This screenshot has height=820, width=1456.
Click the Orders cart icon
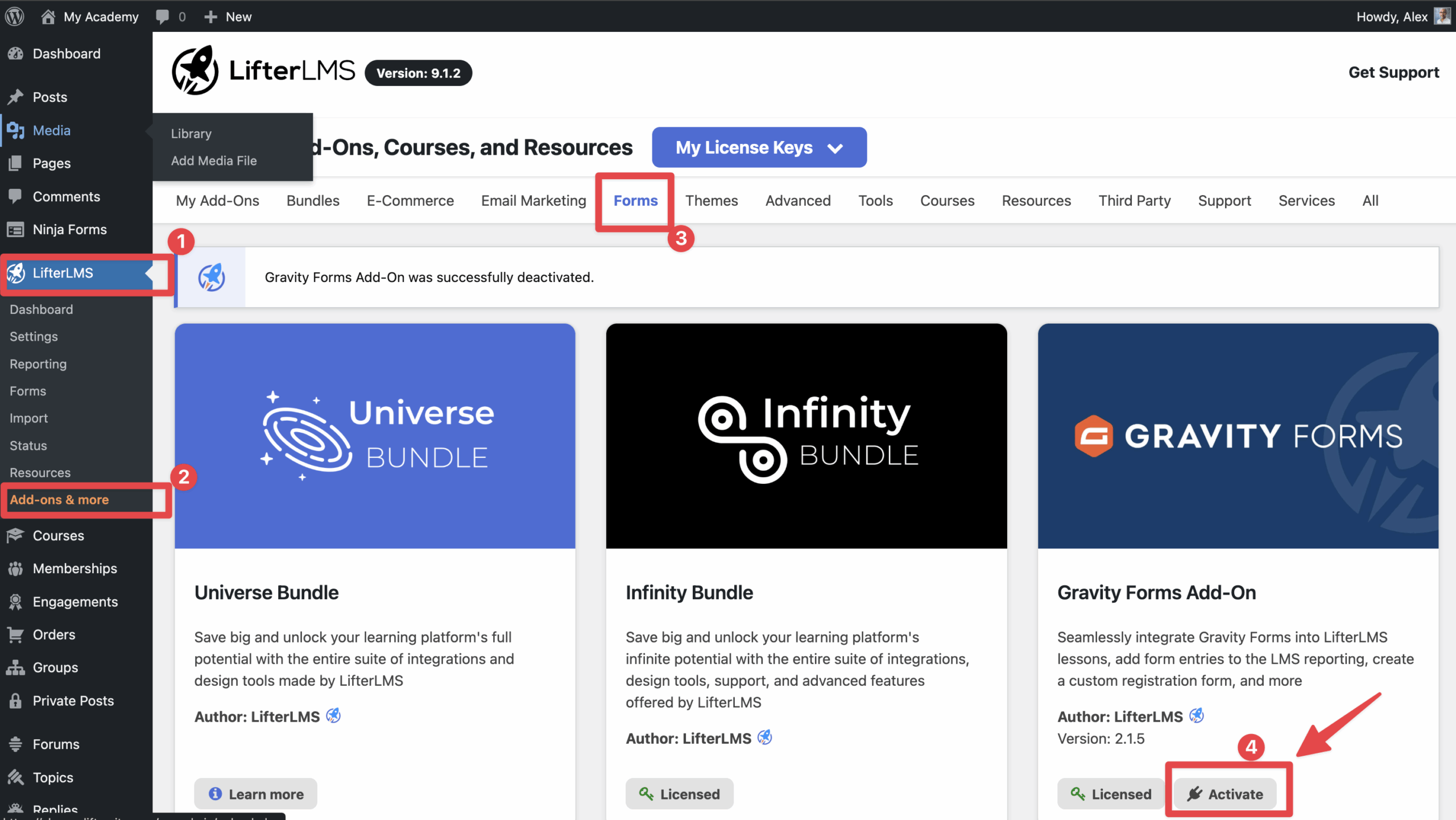click(x=16, y=635)
